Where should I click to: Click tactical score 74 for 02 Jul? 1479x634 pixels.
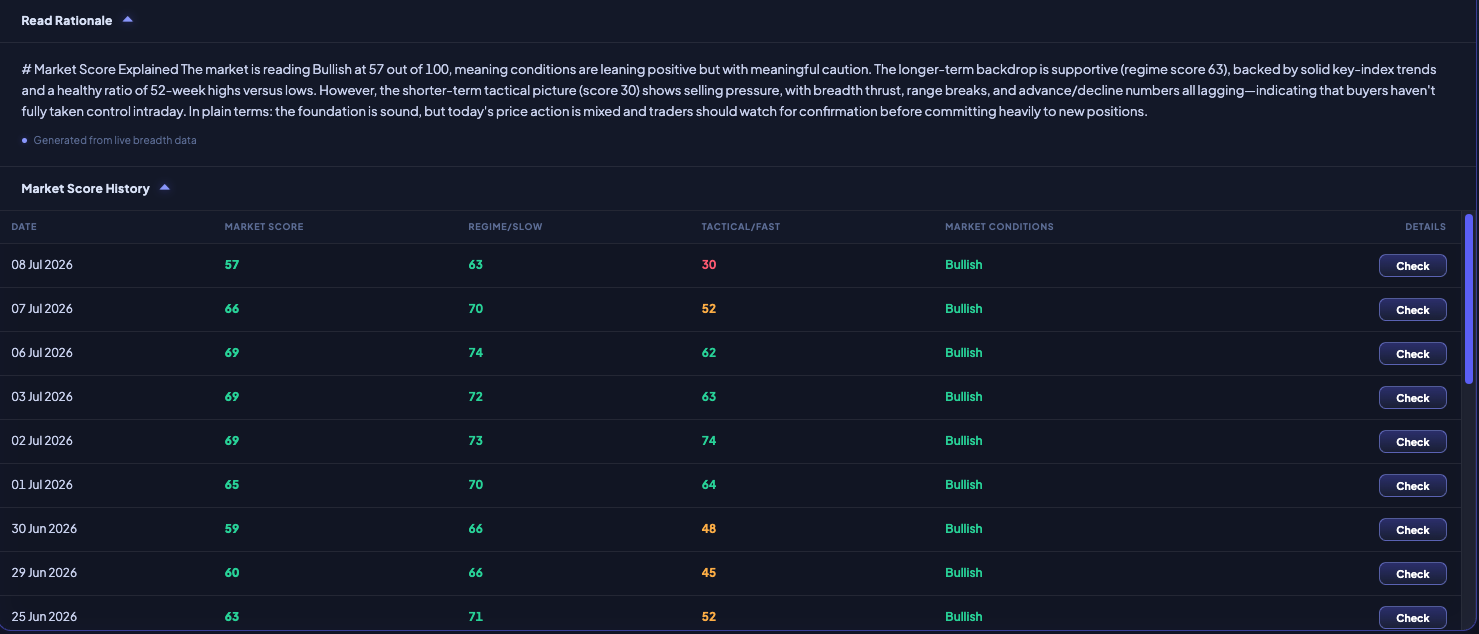(x=709, y=441)
